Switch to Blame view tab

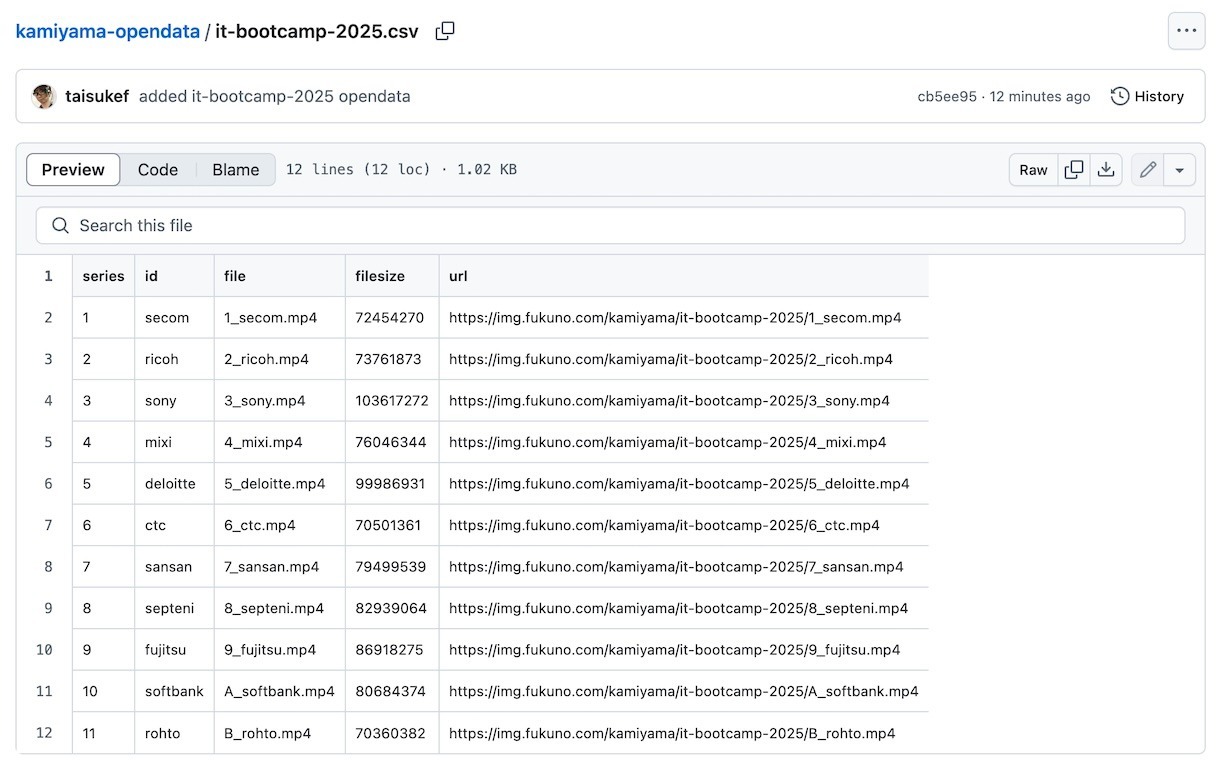click(236, 170)
